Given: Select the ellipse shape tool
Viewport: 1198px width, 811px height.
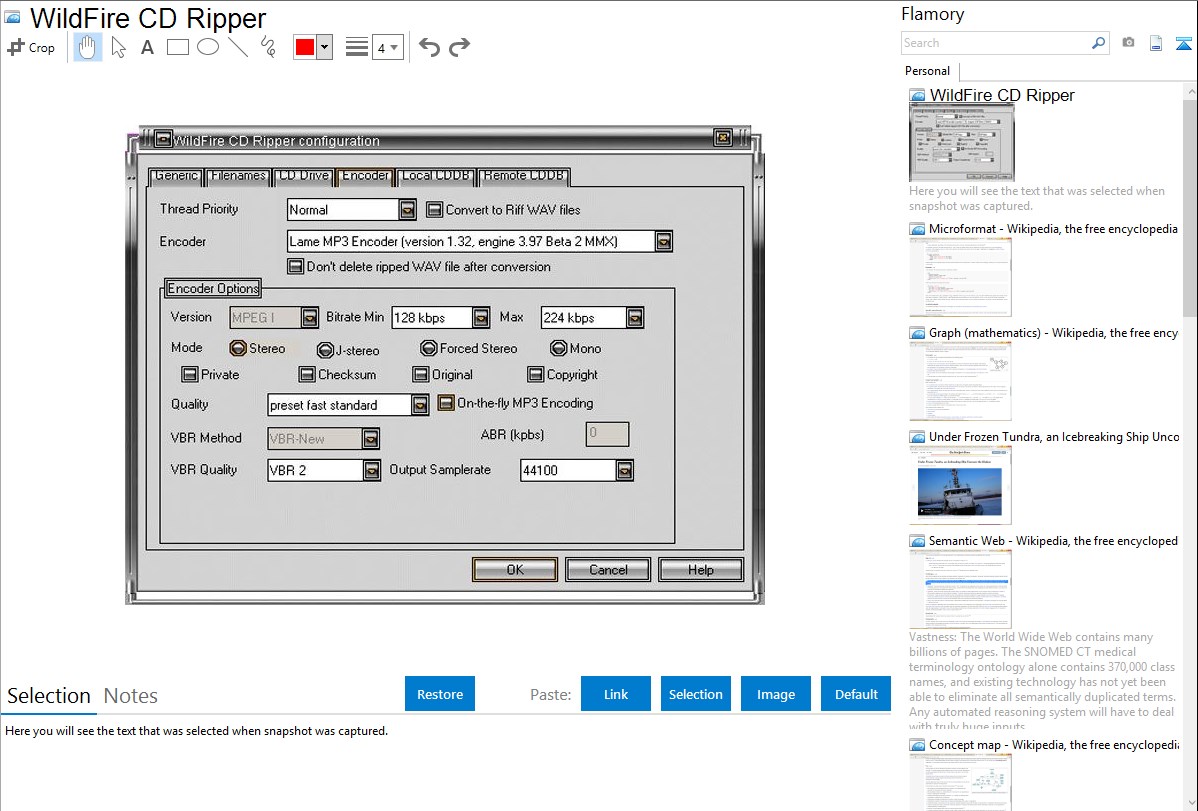Looking at the screenshot, I should [208, 47].
